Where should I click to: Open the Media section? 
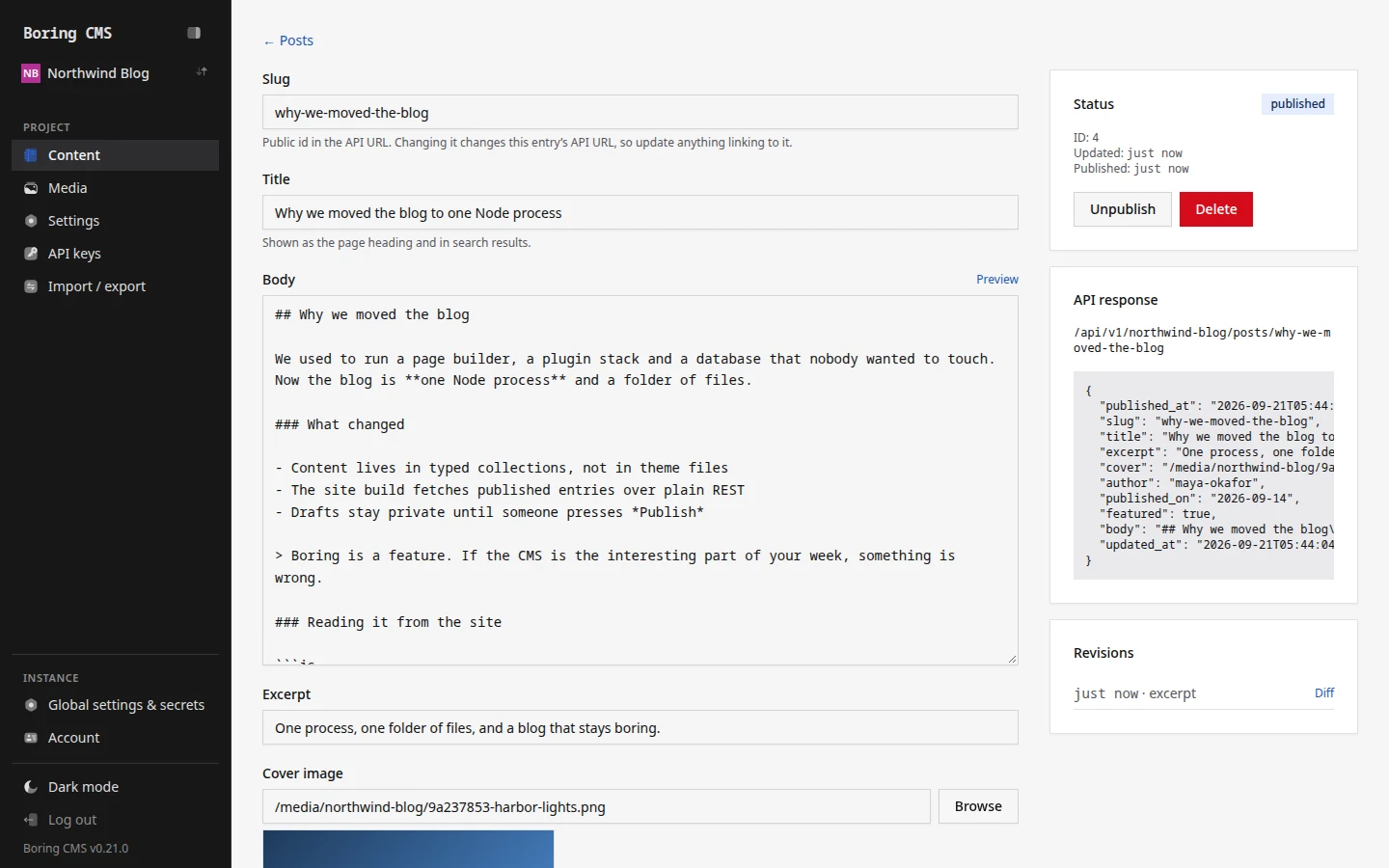tap(115, 188)
